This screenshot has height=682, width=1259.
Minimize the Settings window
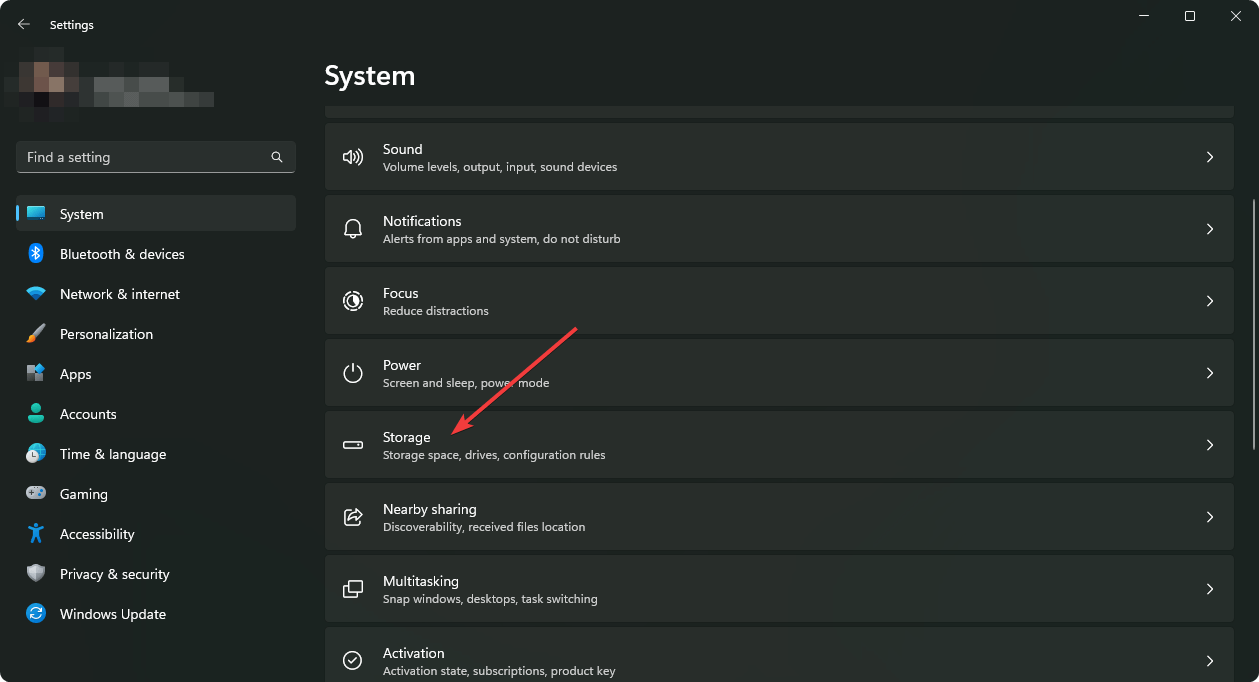coord(1144,16)
